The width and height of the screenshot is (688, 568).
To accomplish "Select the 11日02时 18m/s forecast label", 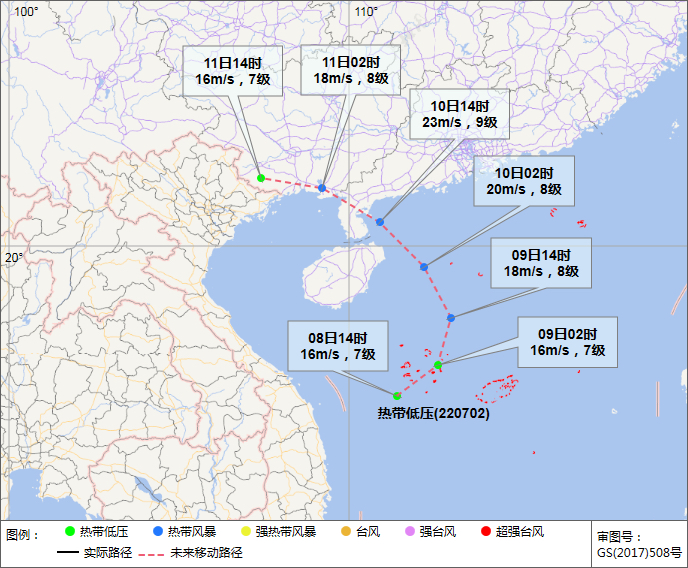I will tap(351, 70).
